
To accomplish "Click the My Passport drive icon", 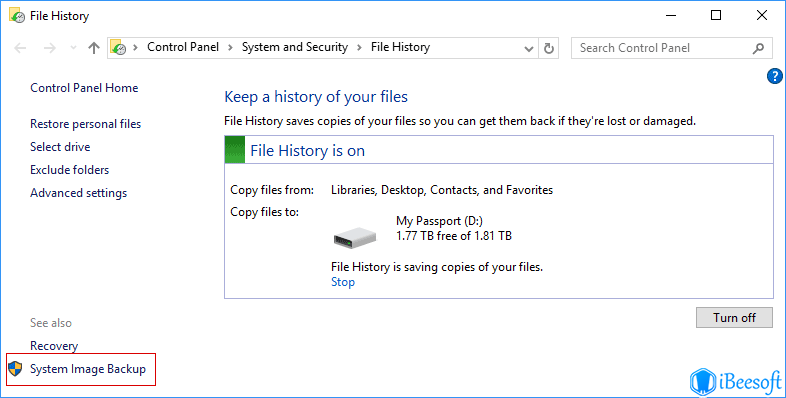I will 355,238.
